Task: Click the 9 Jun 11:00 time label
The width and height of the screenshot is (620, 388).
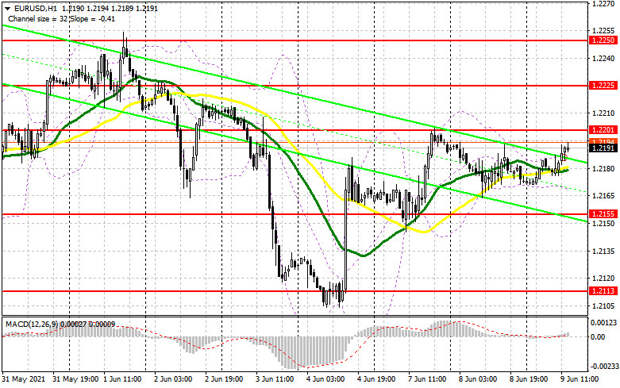Action: (579, 379)
